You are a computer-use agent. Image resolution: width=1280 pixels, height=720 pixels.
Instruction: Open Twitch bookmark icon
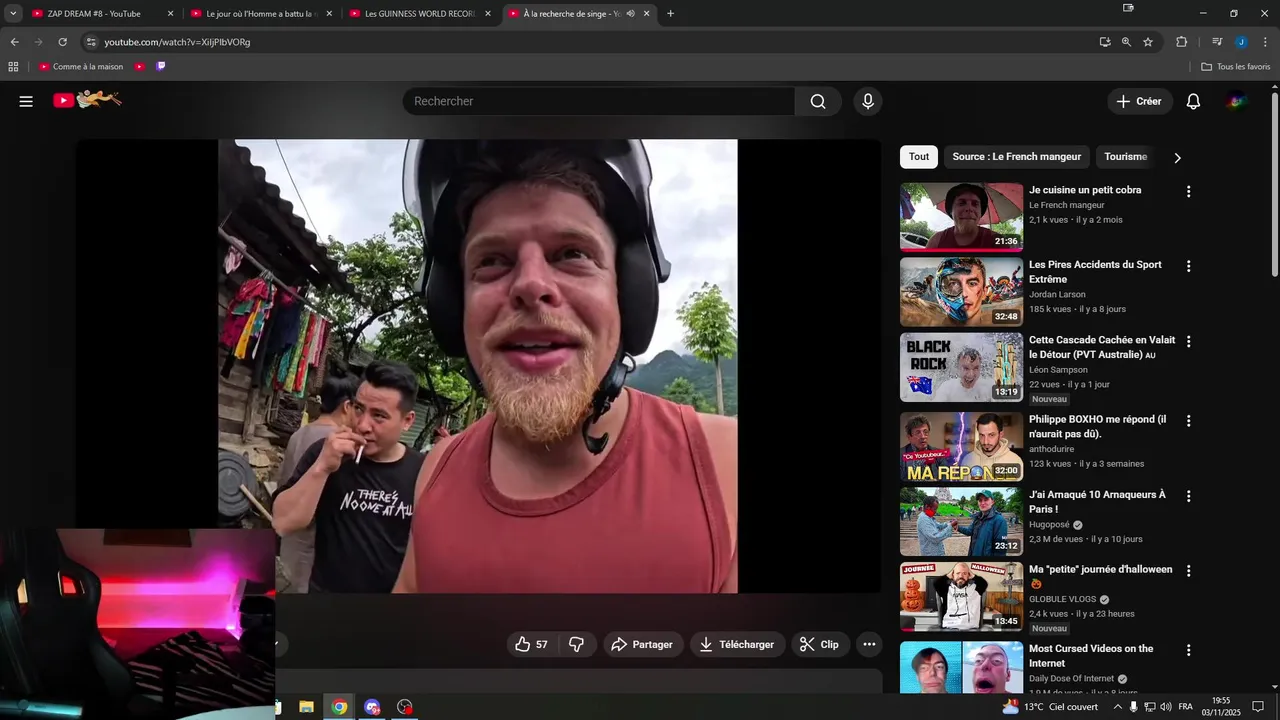[161, 67]
